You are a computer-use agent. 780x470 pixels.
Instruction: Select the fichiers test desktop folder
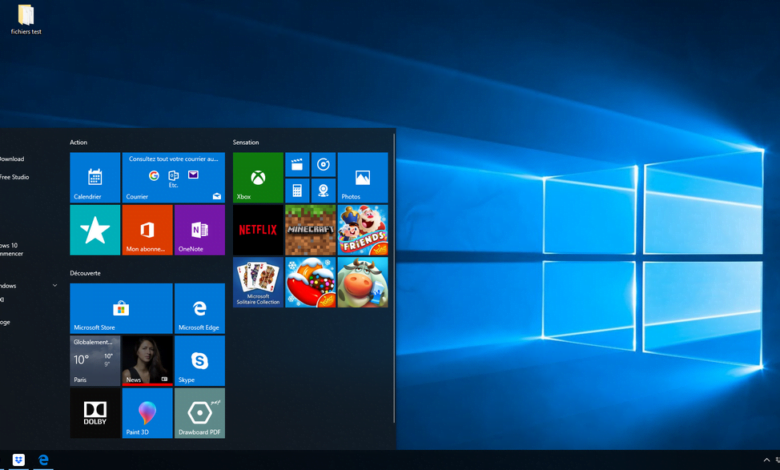[26, 19]
